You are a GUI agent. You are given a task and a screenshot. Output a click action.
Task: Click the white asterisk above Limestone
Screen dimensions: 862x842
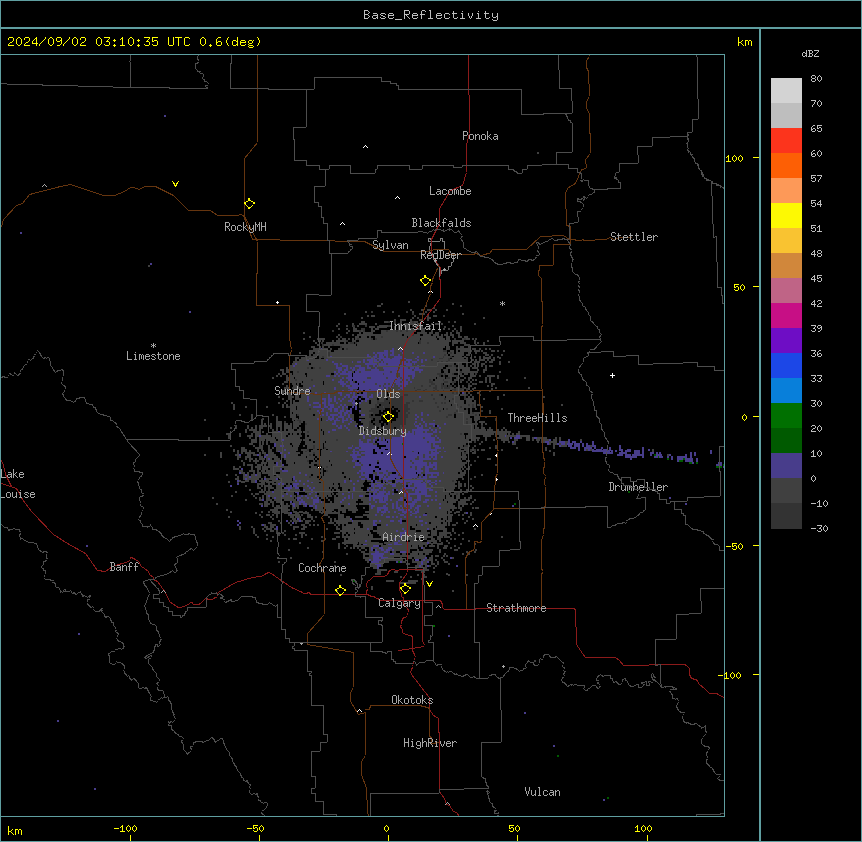pyautogui.click(x=153, y=346)
